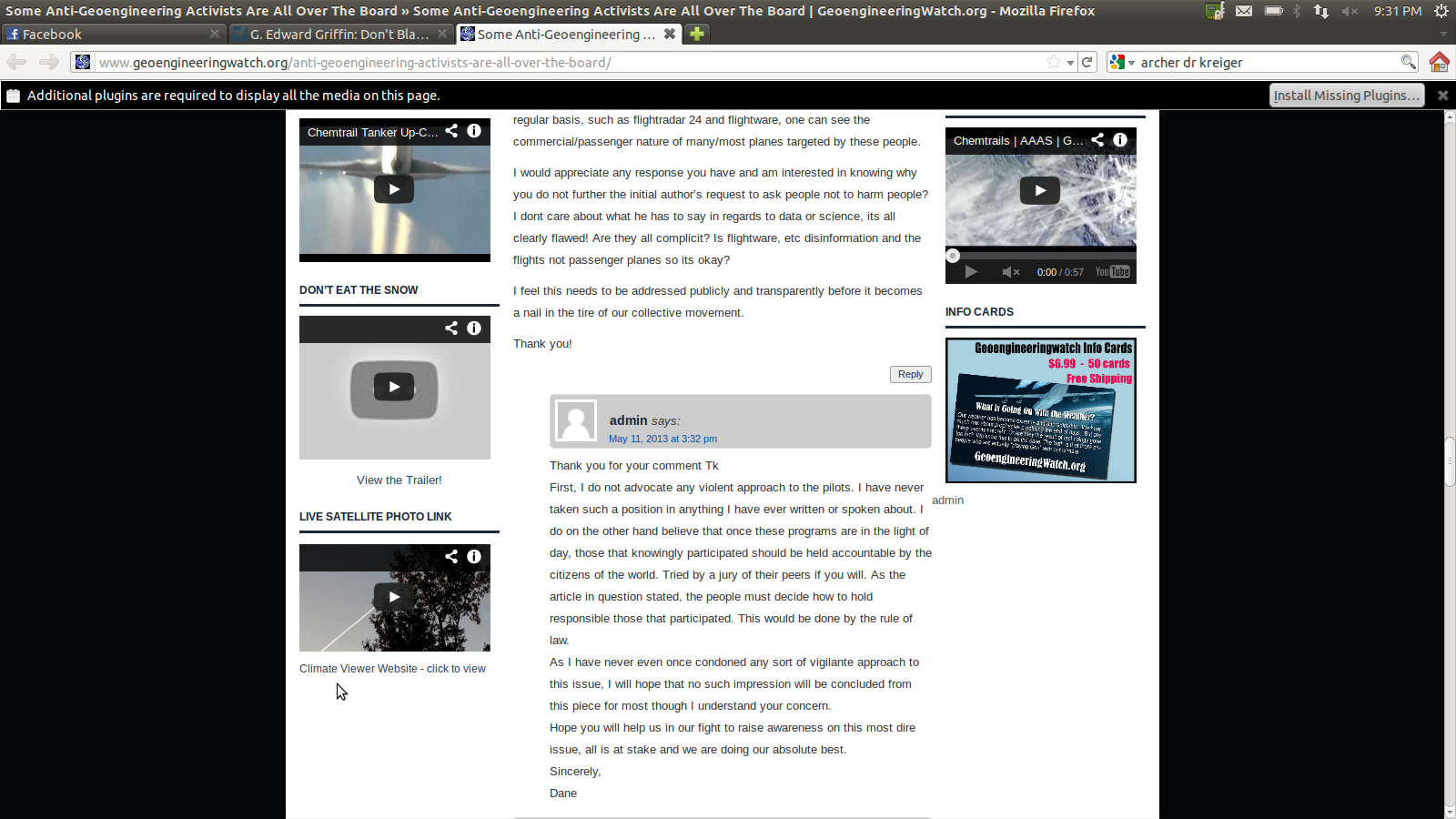Open the Geoengineeringwatch Info Cards image
Screen dimensions: 1456x819
(1040, 410)
